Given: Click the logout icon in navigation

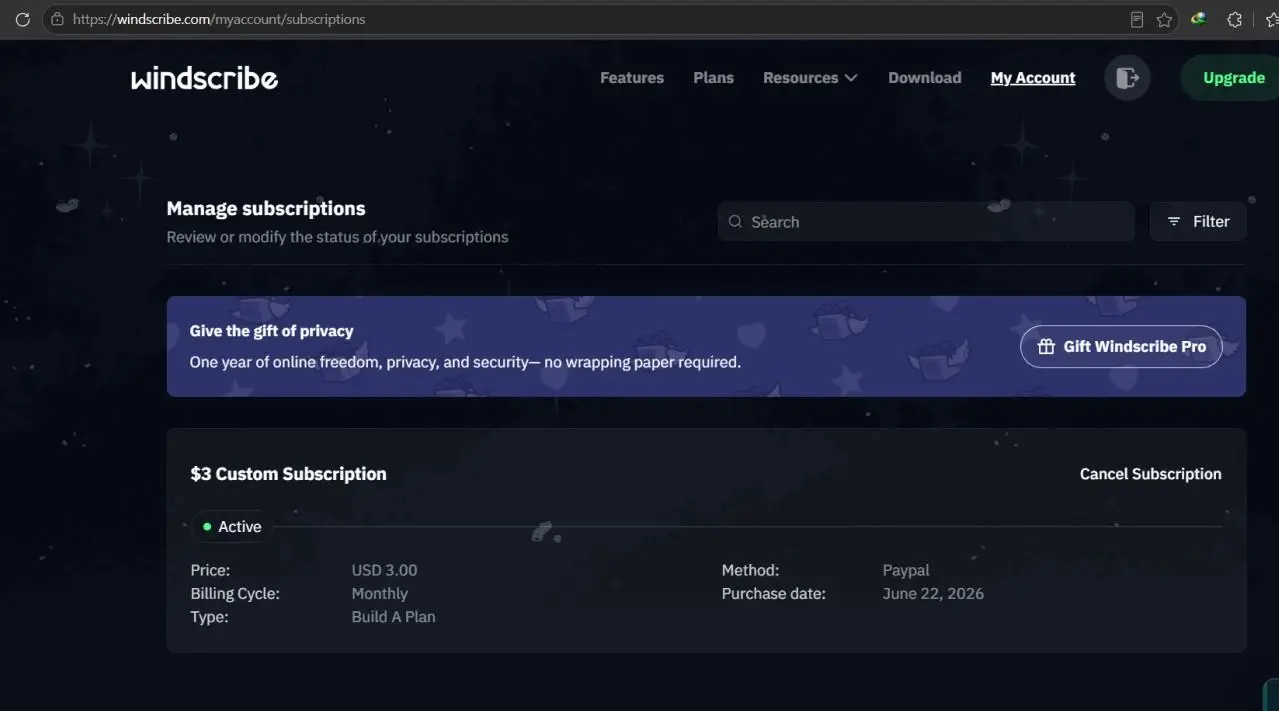Looking at the screenshot, I should 1127,78.
